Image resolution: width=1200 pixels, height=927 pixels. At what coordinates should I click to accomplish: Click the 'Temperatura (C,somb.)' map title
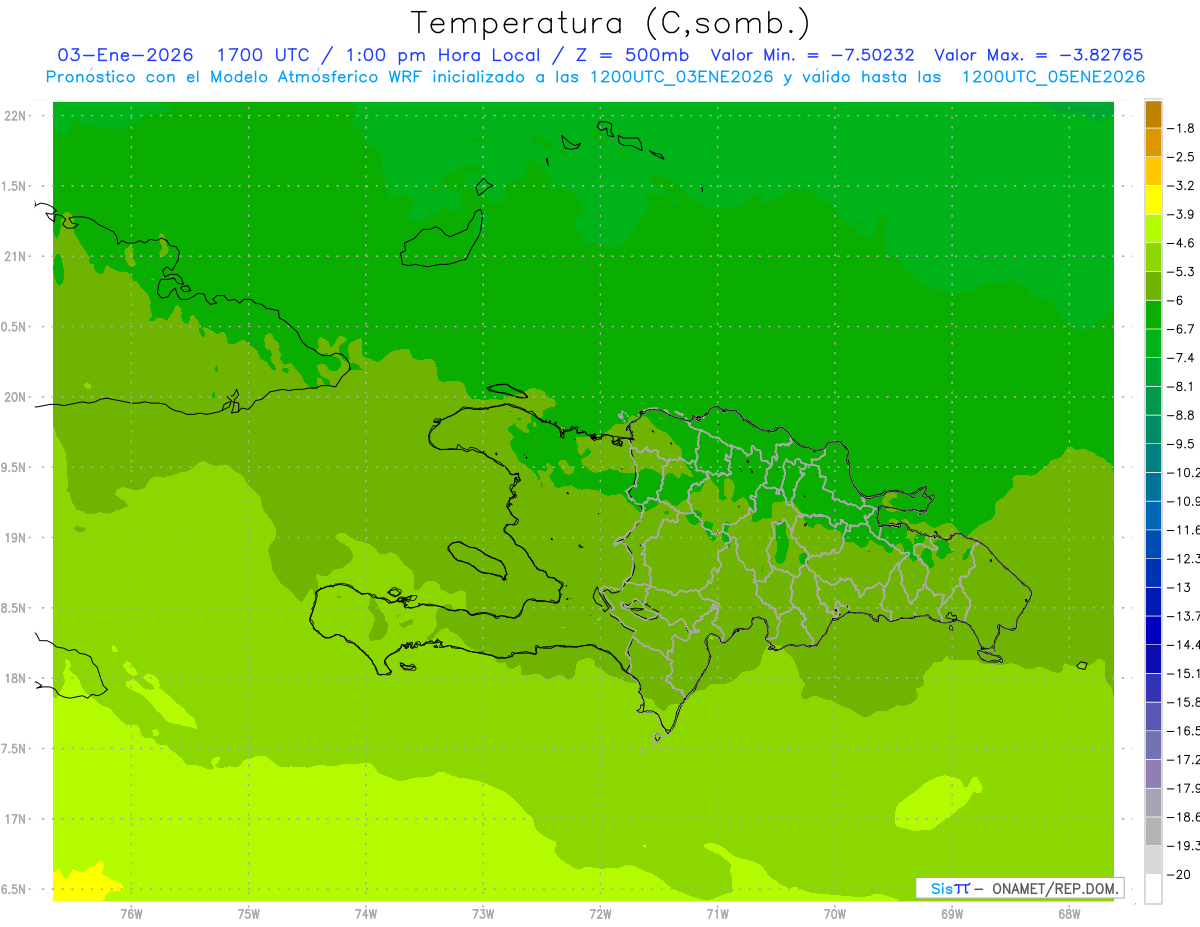pyautogui.click(x=610, y=23)
